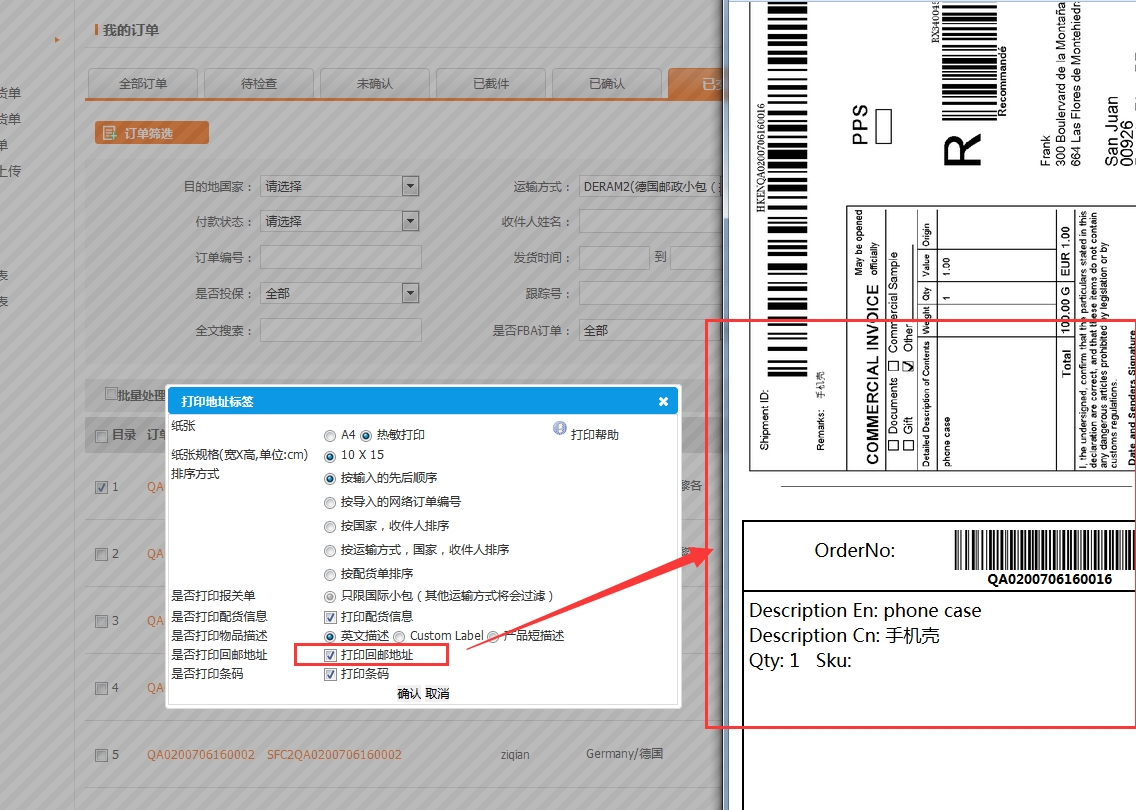
Task: Open the 目的地国家 dropdown
Action: tap(410, 186)
